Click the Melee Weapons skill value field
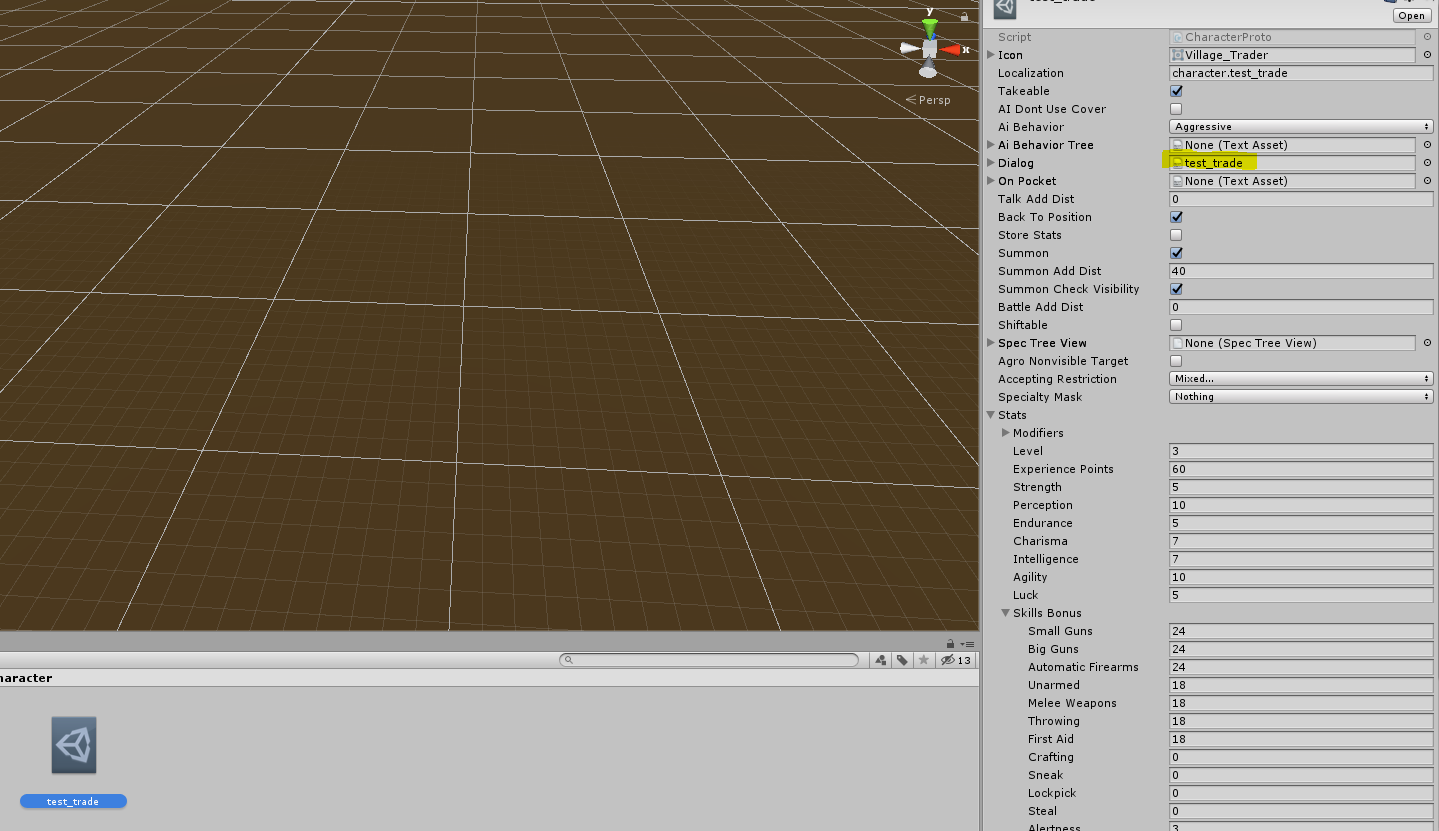Screen dimensions: 1439x831 [x=1301, y=703]
